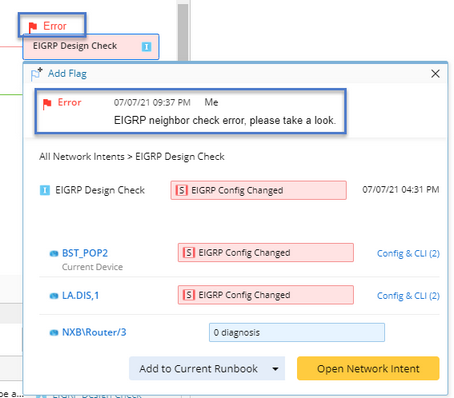Open Config & CLI (2) for BST_POP2
The image size is (454, 398).
click(x=408, y=254)
